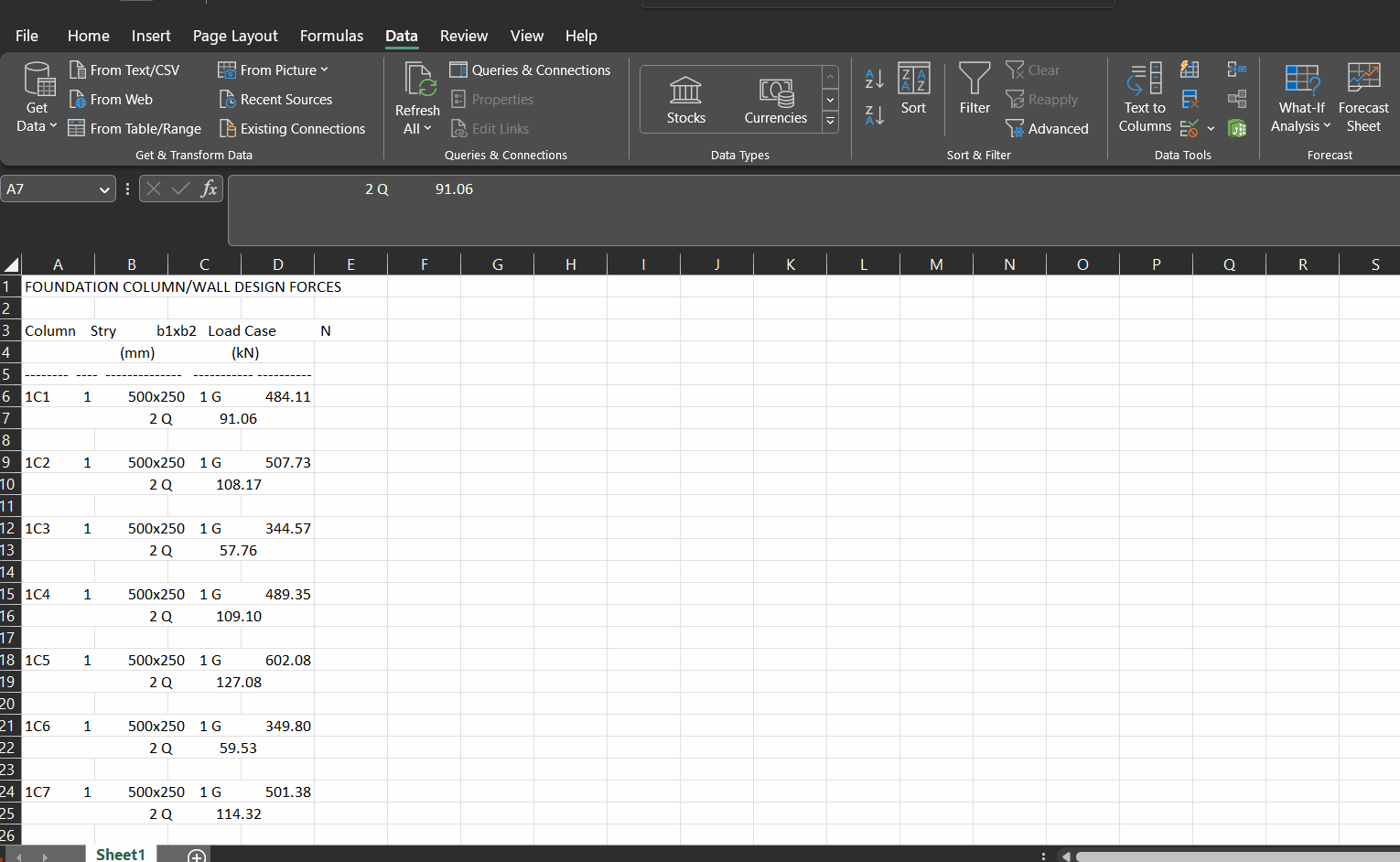
Task: Open Manage Data Model icon
Action: 1237,128
